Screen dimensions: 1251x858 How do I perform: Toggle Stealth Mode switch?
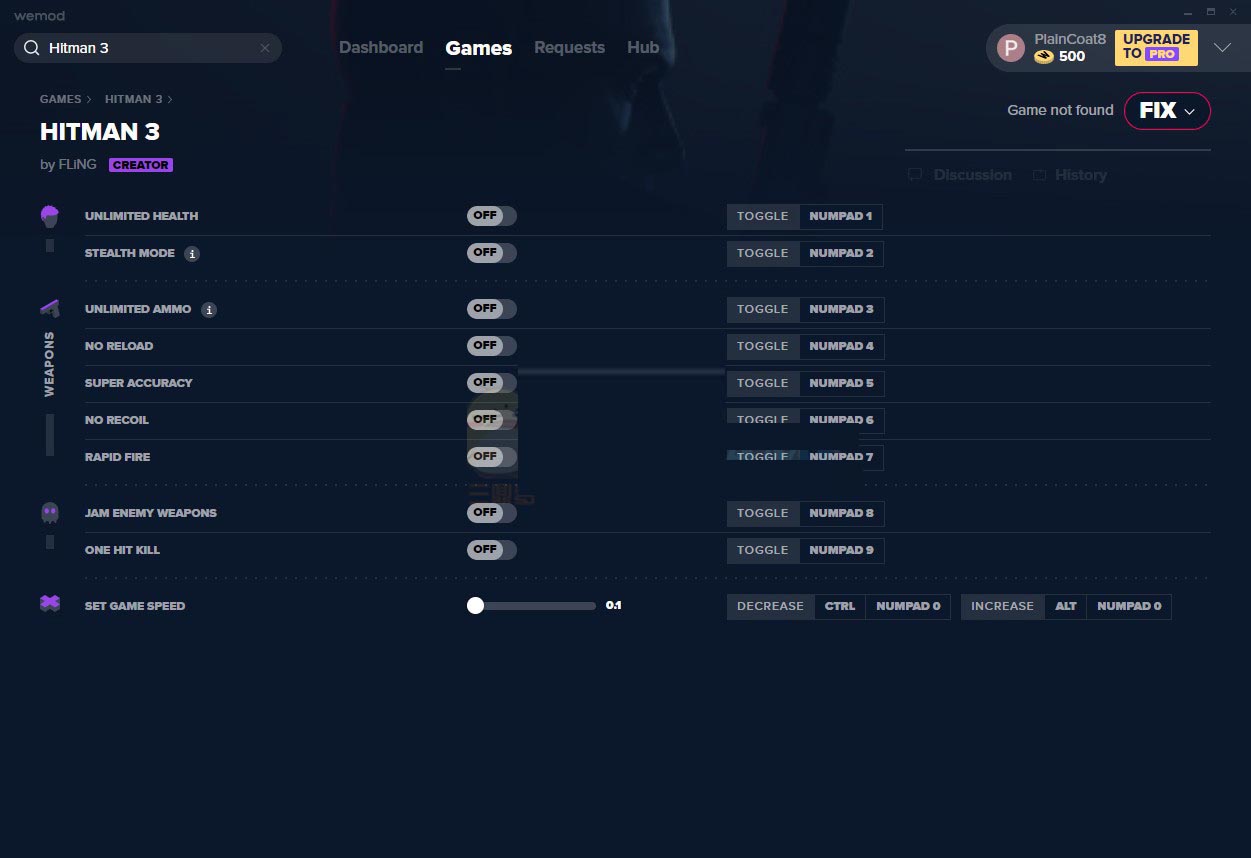492,253
